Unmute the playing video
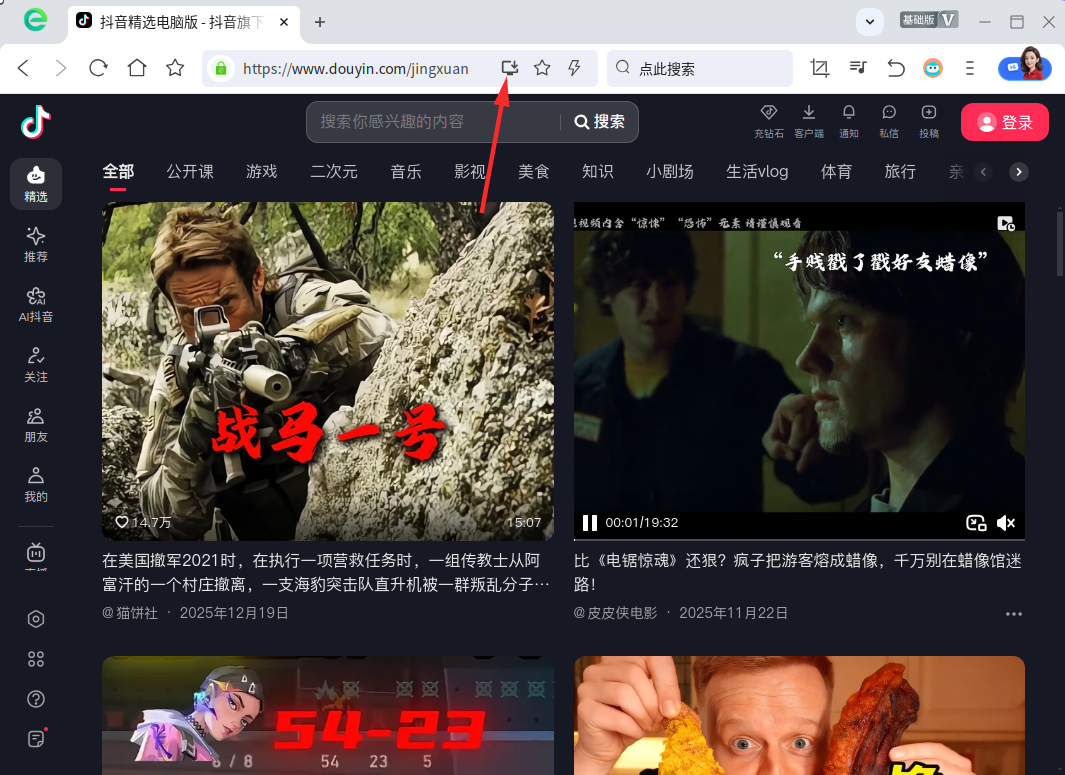The image size is (1065, 775). pos(1006,522)
